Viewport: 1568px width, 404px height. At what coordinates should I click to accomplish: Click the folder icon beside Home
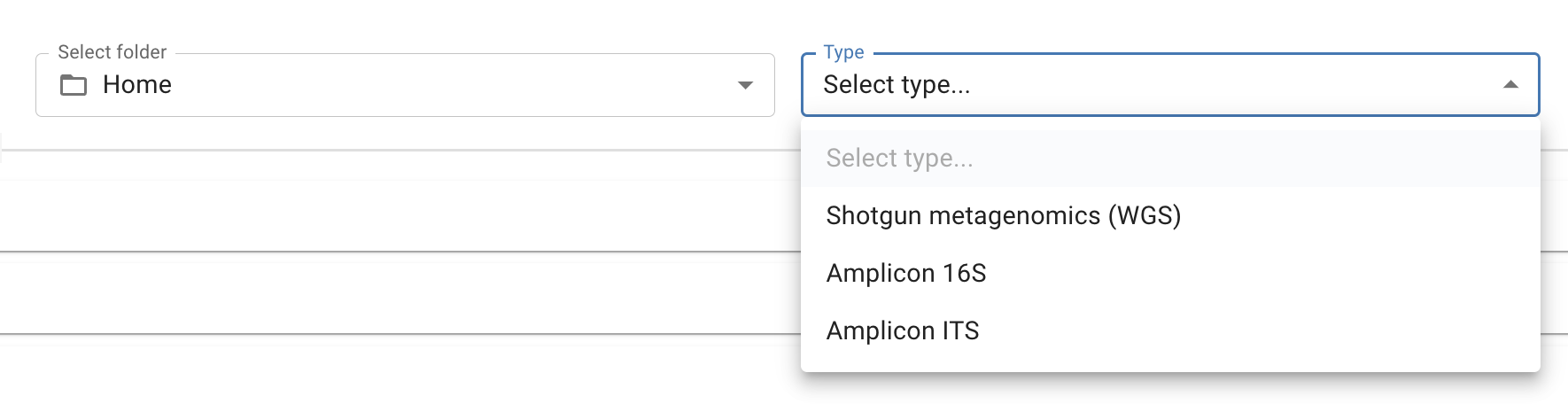[x=74, y=85]
